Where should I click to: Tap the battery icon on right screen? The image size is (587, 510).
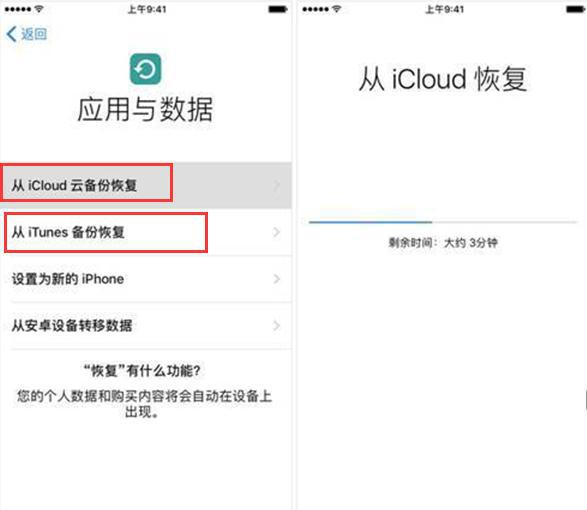576,9
